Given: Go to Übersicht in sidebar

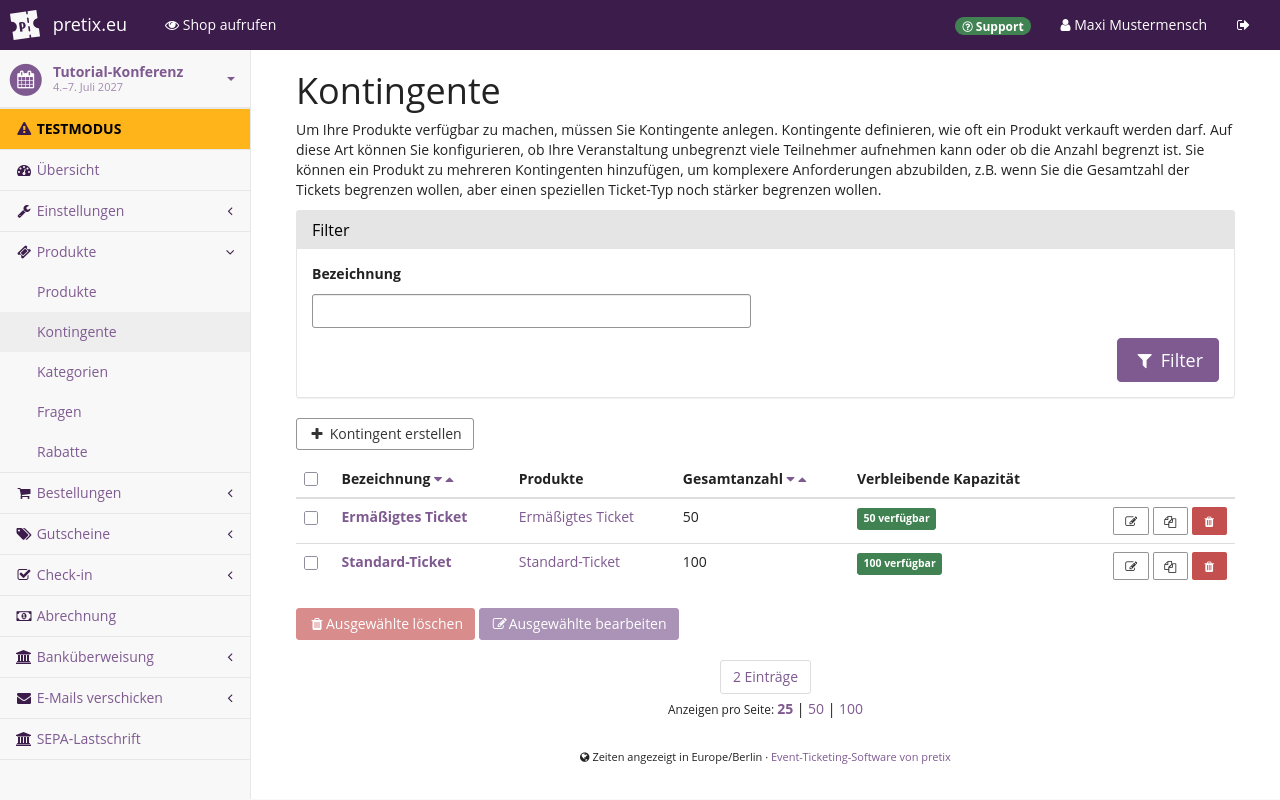Looking at the screenshot, I should [x=125, y=170].
